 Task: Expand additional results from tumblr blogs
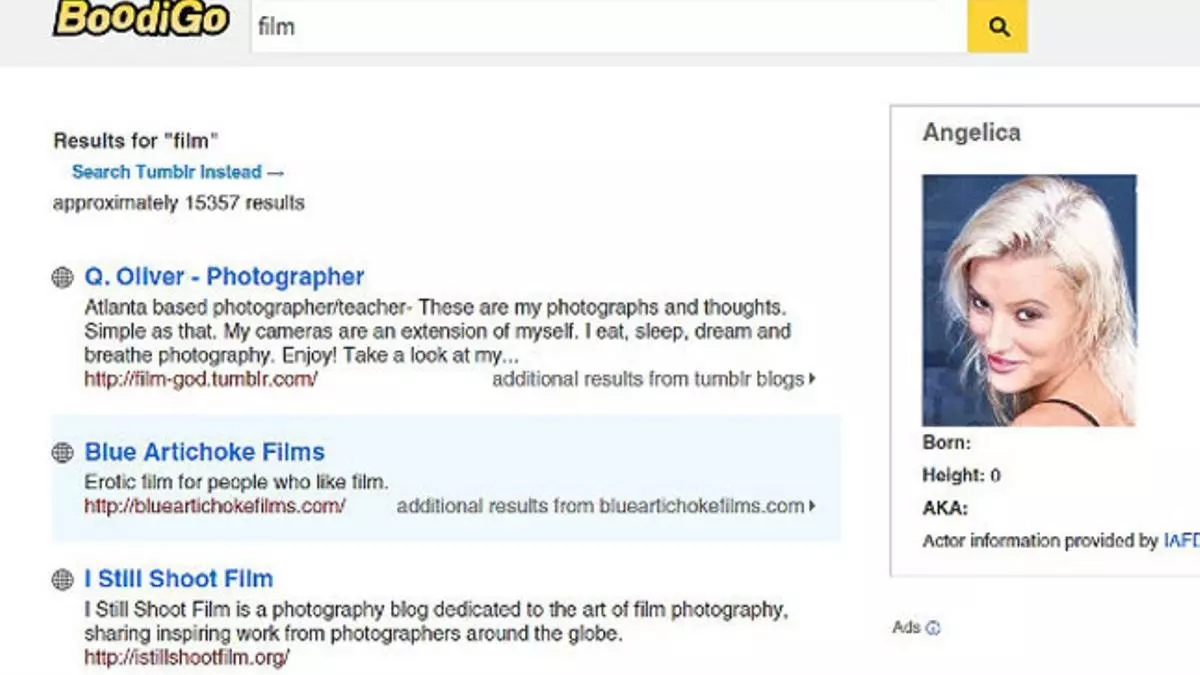pyautogui.click(x=653, y=379)
